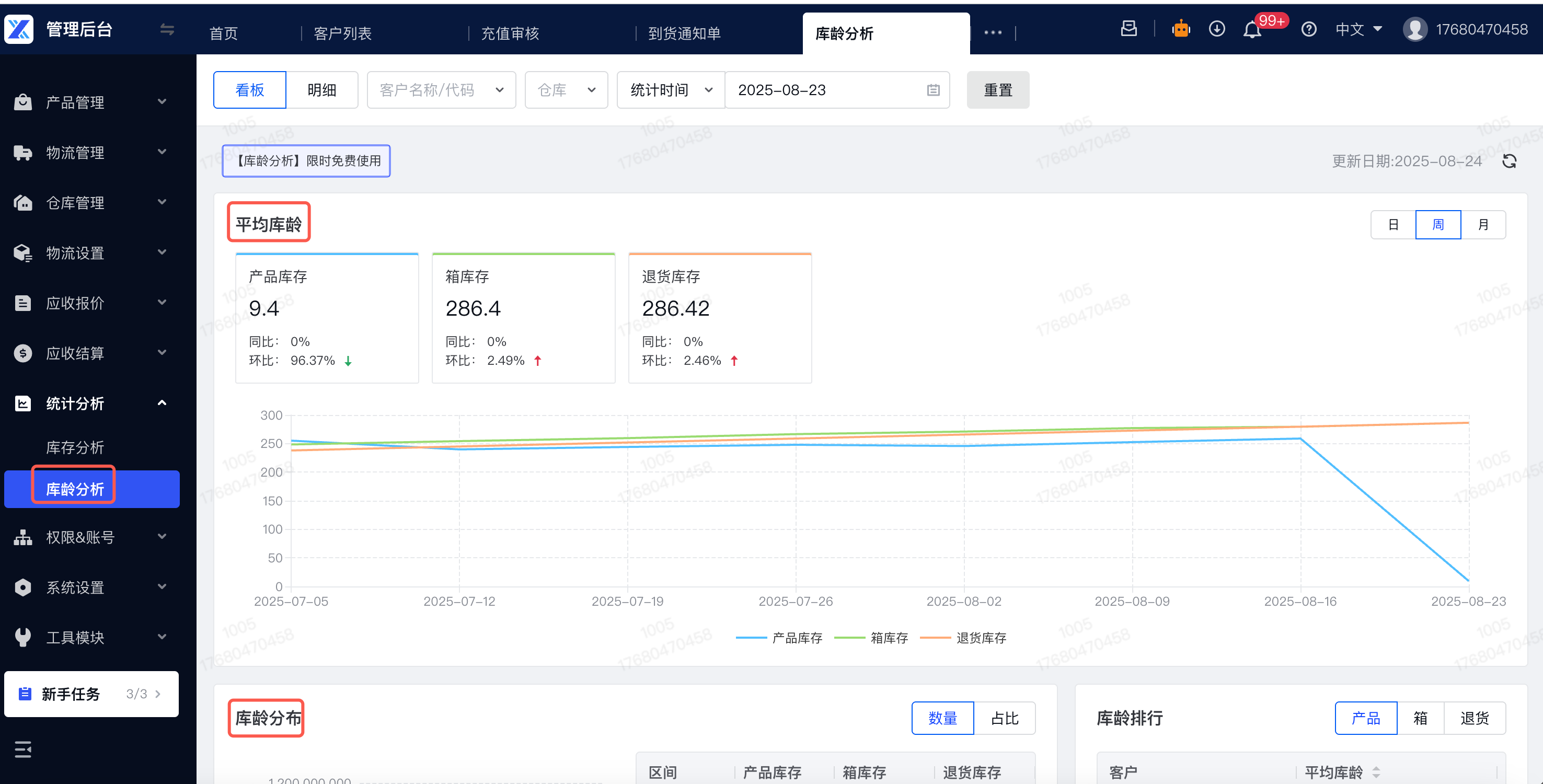
Task: Click the 系统设置 hexagon icon
Action: click(23, 587)
